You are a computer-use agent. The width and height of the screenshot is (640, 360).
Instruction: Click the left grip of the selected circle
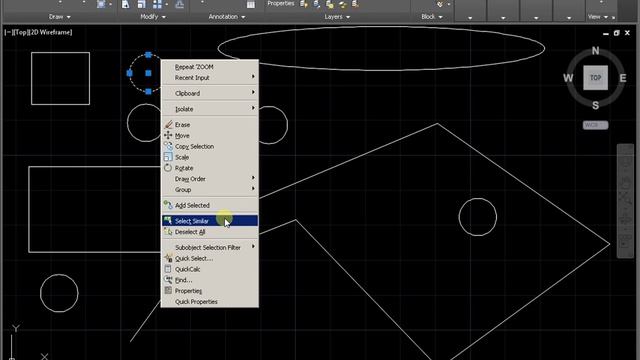coord(130,73)
